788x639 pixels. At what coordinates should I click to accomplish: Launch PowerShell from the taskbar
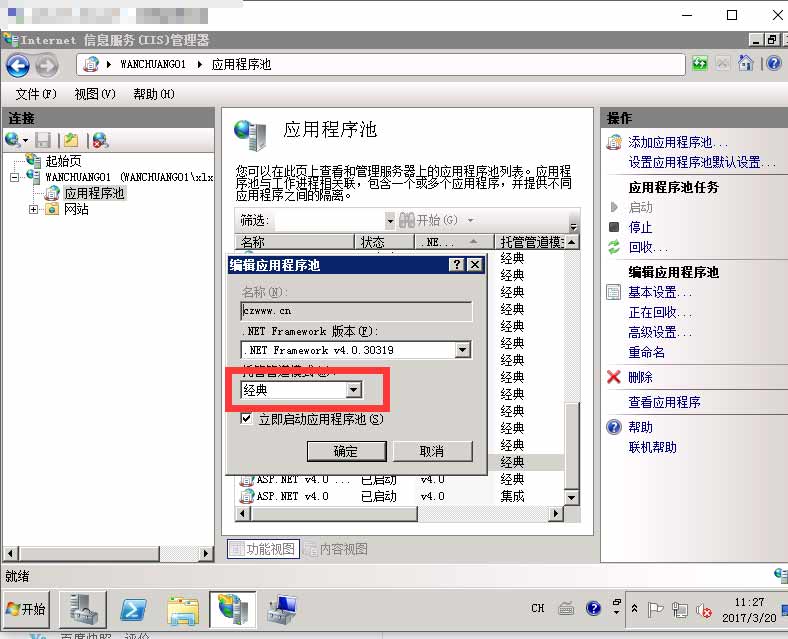click(133, 610)
